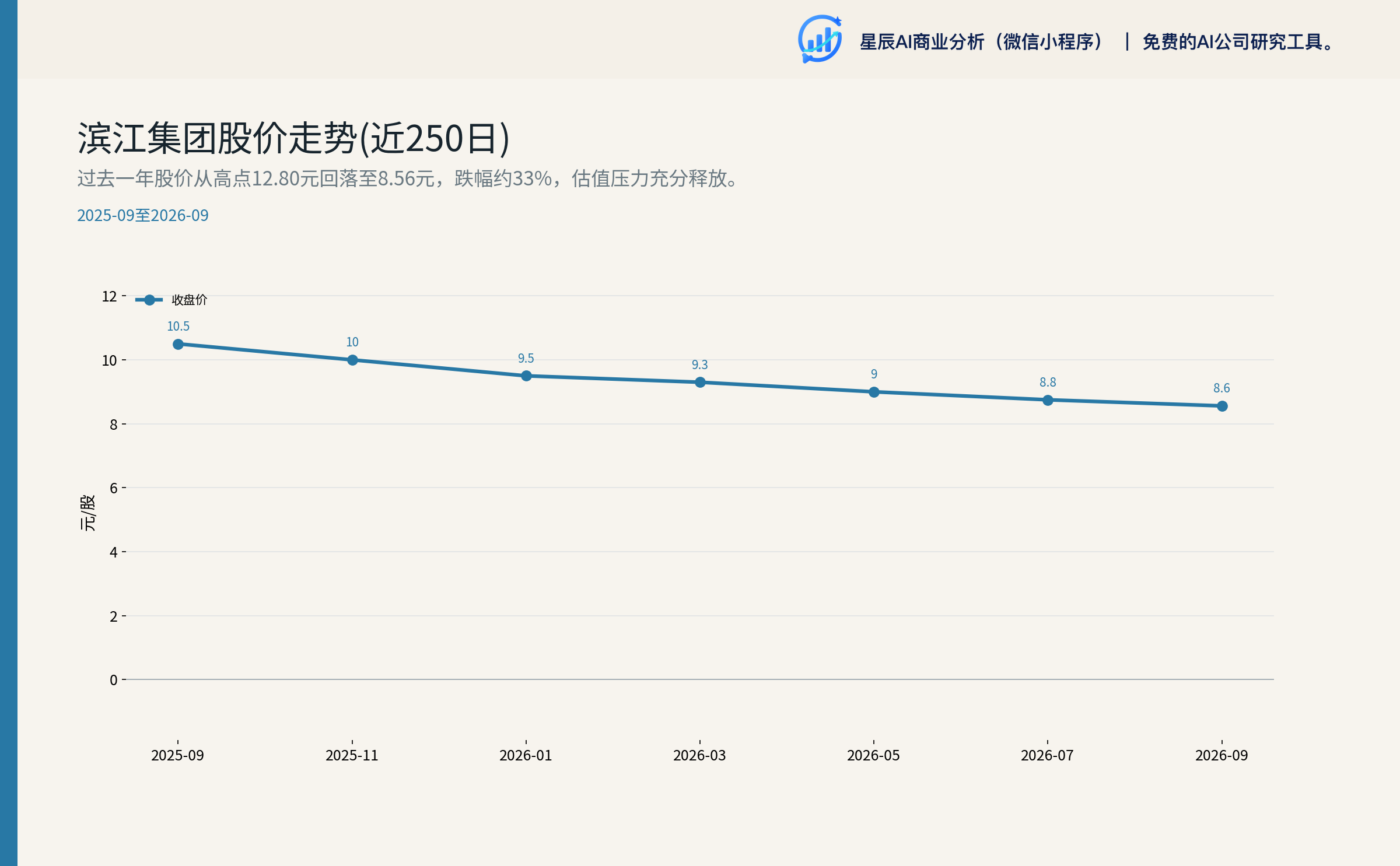Select the 9.5 data point at 2026-01
This screenshot has height=866, width=1400.
[526, 376]
